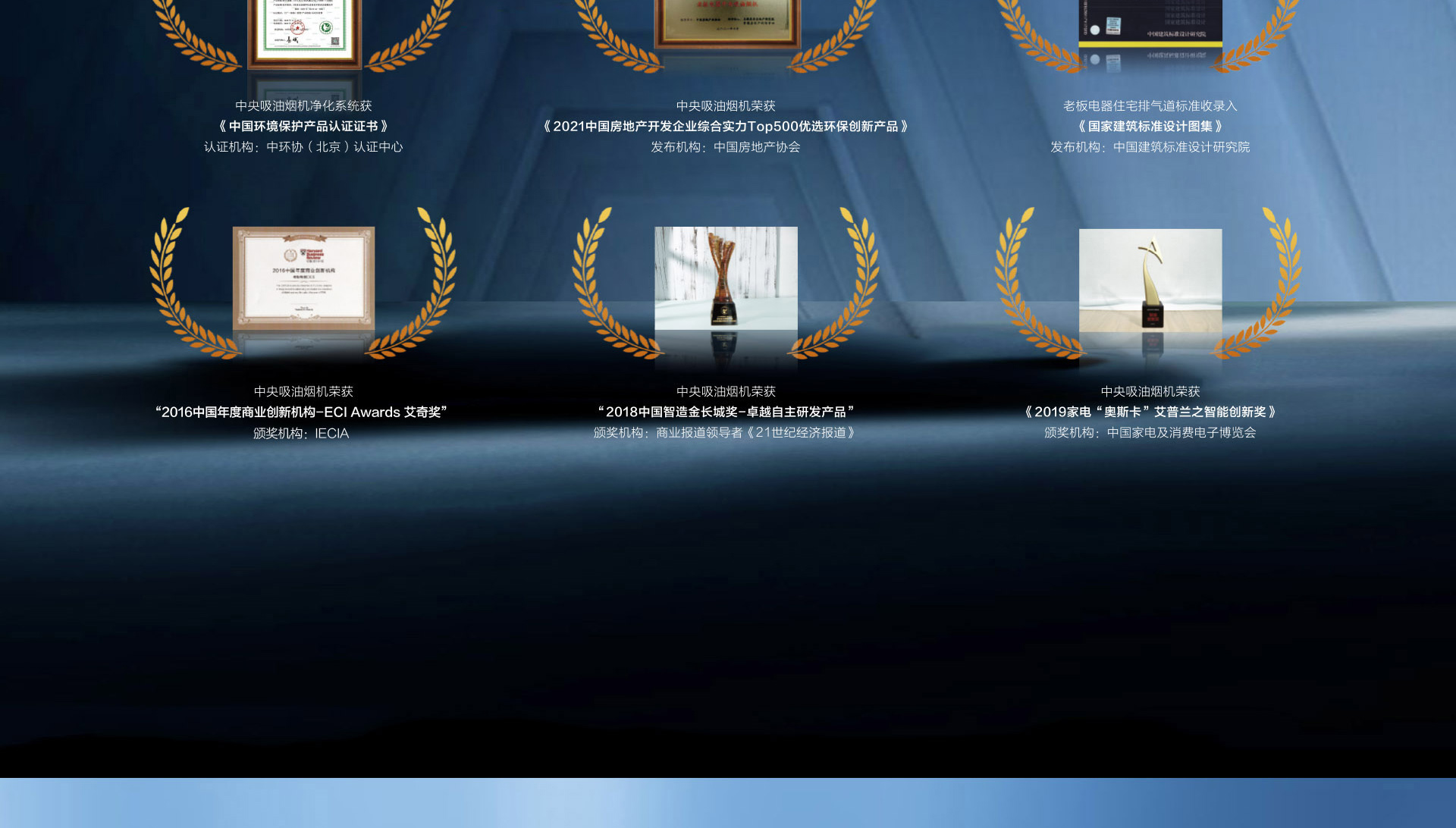Screen dimensions: 1456x828
Task: Click 颁奖机构：中国家电及消费电子博览会 text
Action: [1150, 433]
